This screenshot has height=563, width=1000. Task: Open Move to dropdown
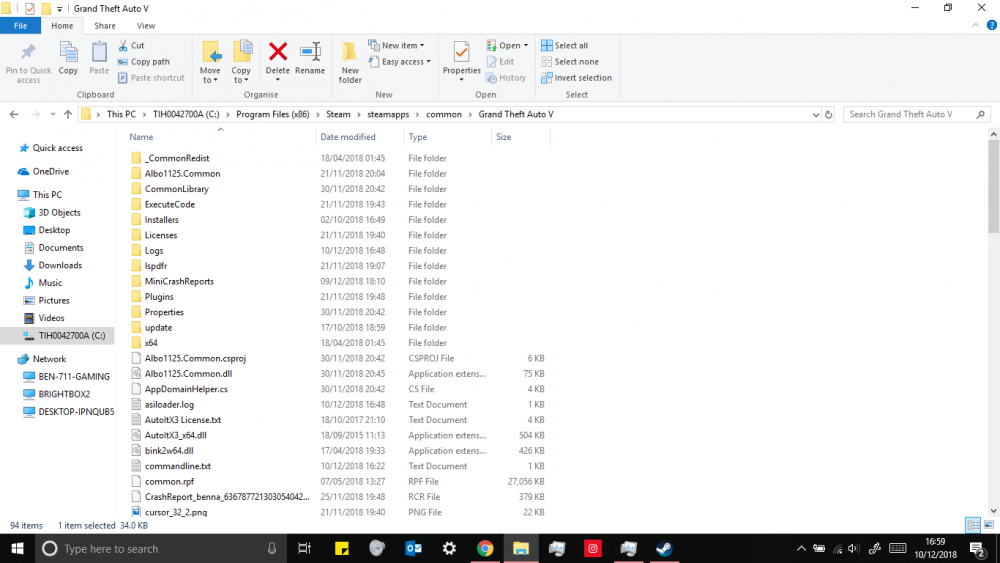pyautogui.click(x=210, y=62)
